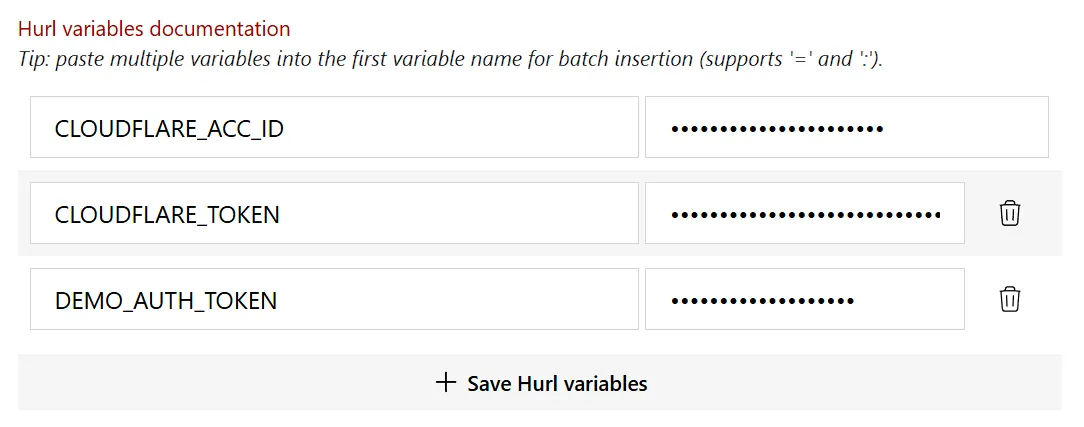Click the password dots of the CLOUDFLARE_ACC_ID value
Screen dimensions: 1084x427
(777, 129)
